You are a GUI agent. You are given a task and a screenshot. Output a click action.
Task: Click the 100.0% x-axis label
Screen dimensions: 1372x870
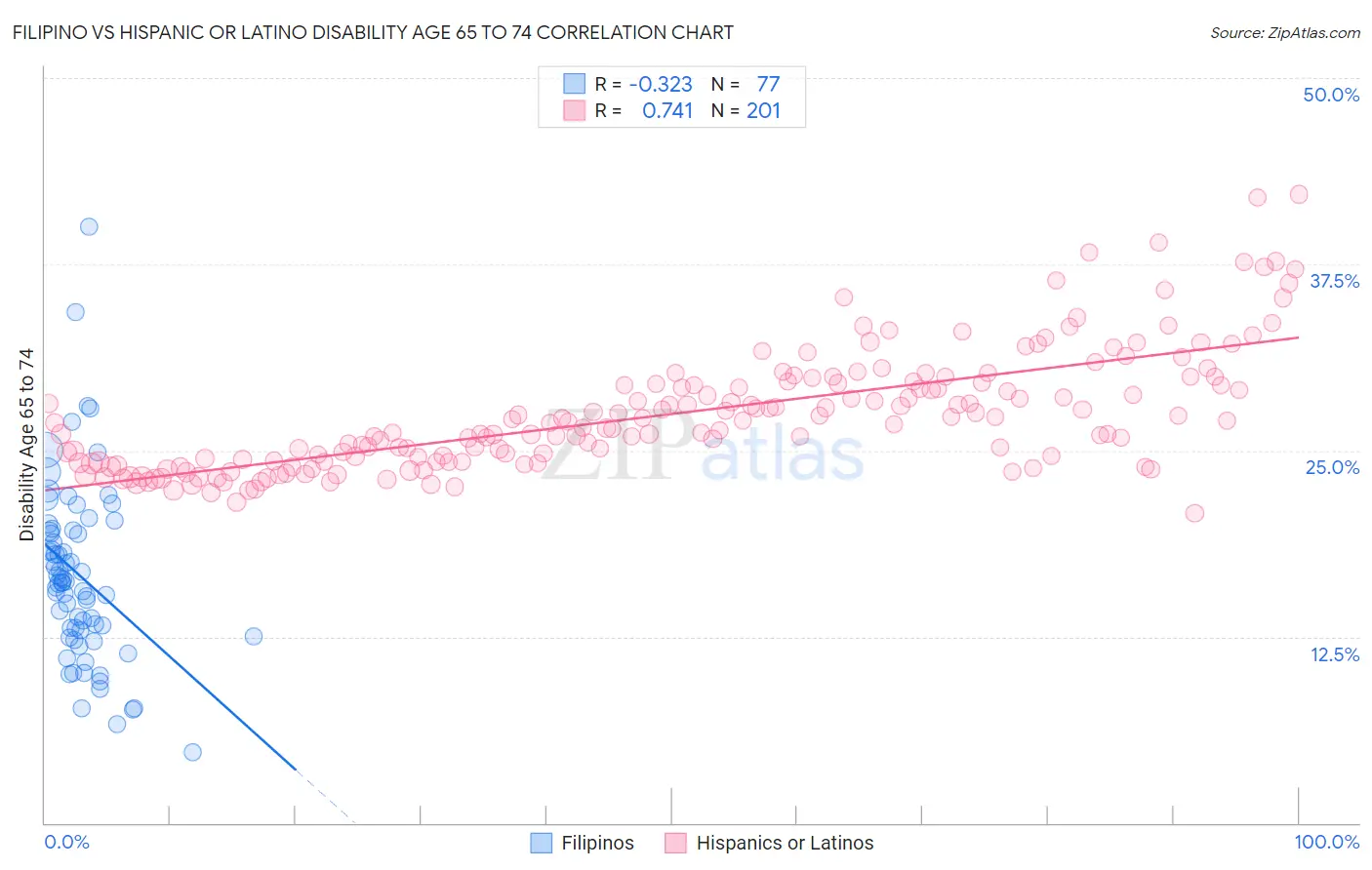[1327, 842]
